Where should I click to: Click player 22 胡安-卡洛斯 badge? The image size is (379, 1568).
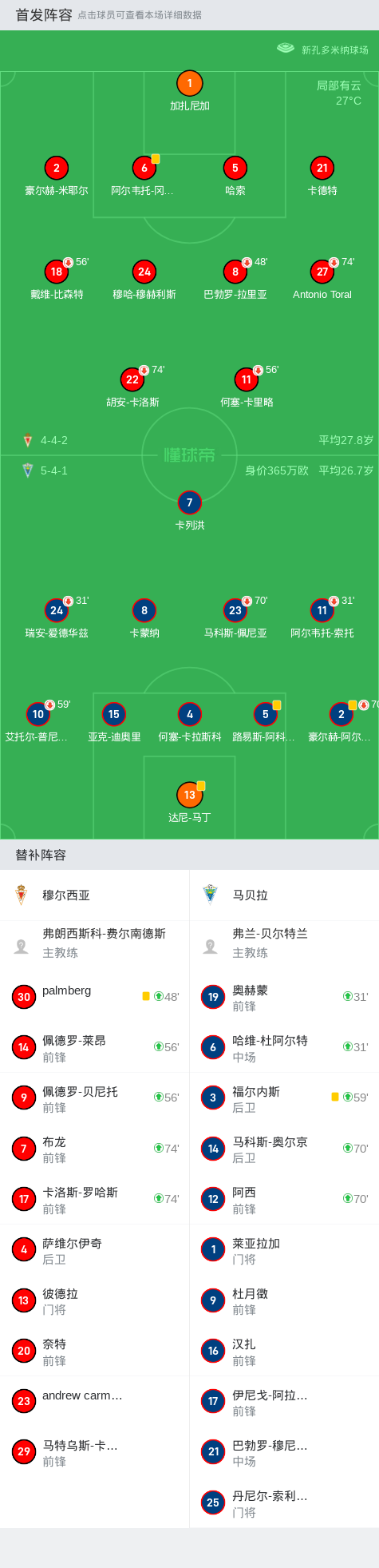coord(132,379)
